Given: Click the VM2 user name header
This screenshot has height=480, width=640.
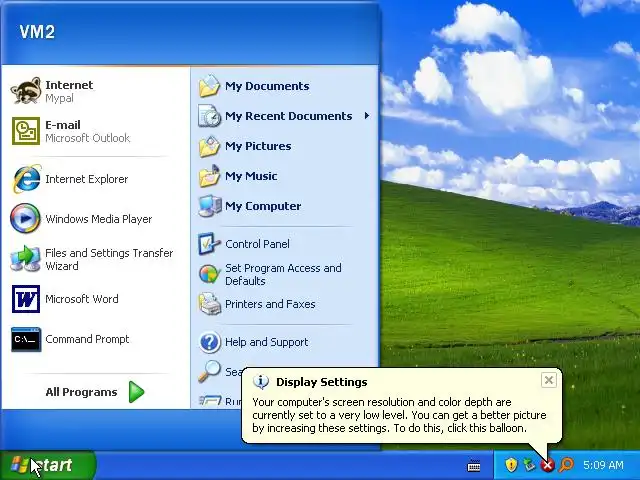Looking at the screenshot, I should click(x=37, y=32).
